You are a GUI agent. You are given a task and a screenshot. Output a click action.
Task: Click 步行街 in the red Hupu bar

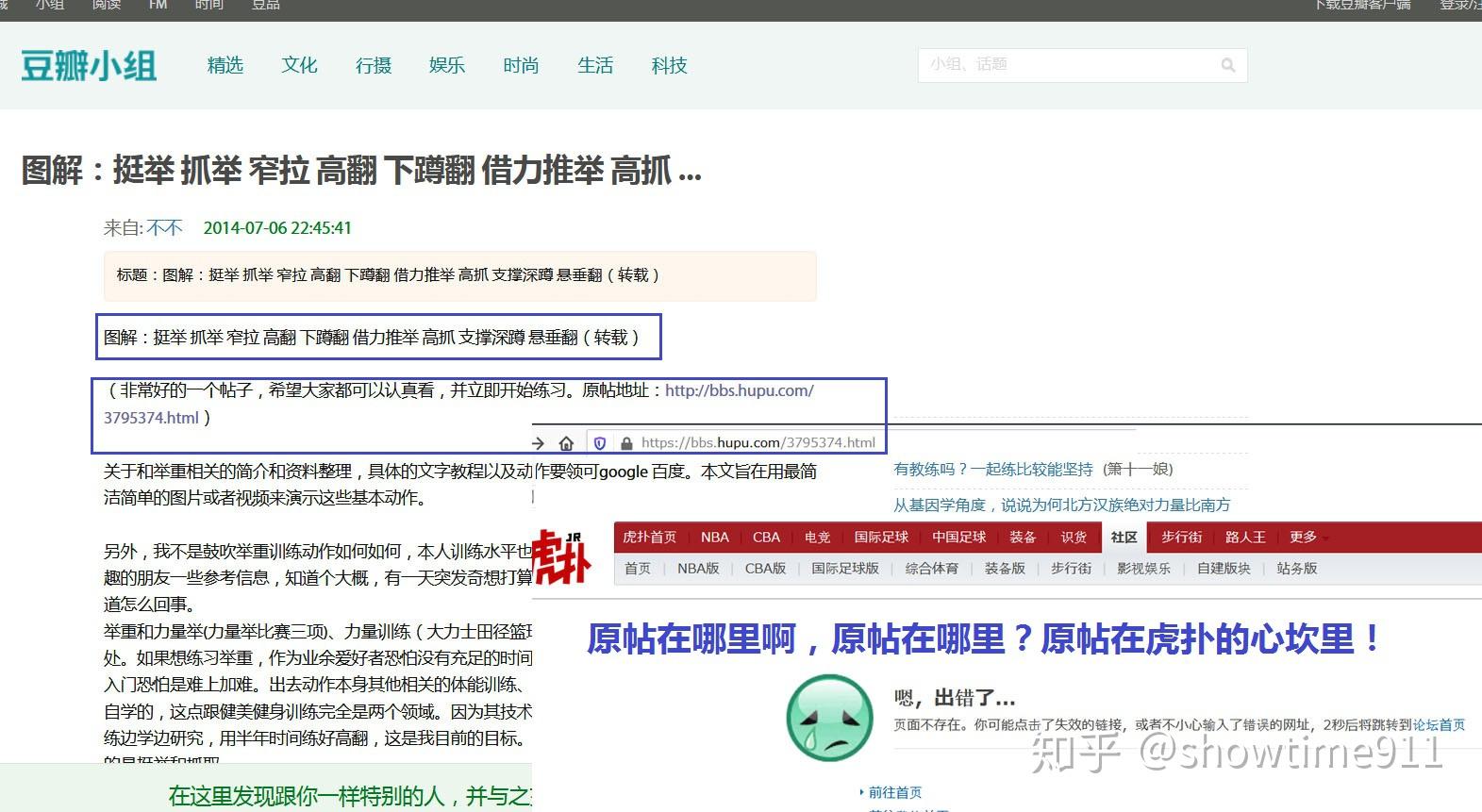(x=1181, y=537)
